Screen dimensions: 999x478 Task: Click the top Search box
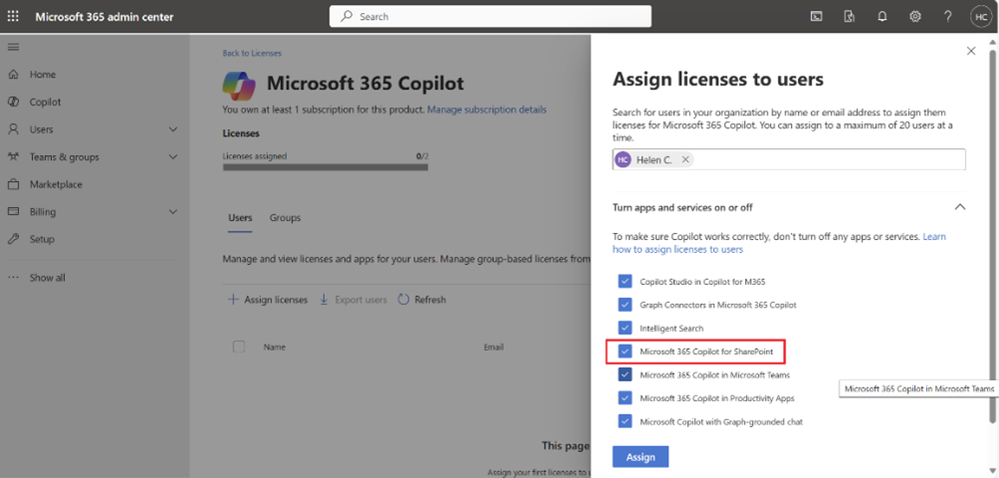pyautogui.click(x=490, y=17)
